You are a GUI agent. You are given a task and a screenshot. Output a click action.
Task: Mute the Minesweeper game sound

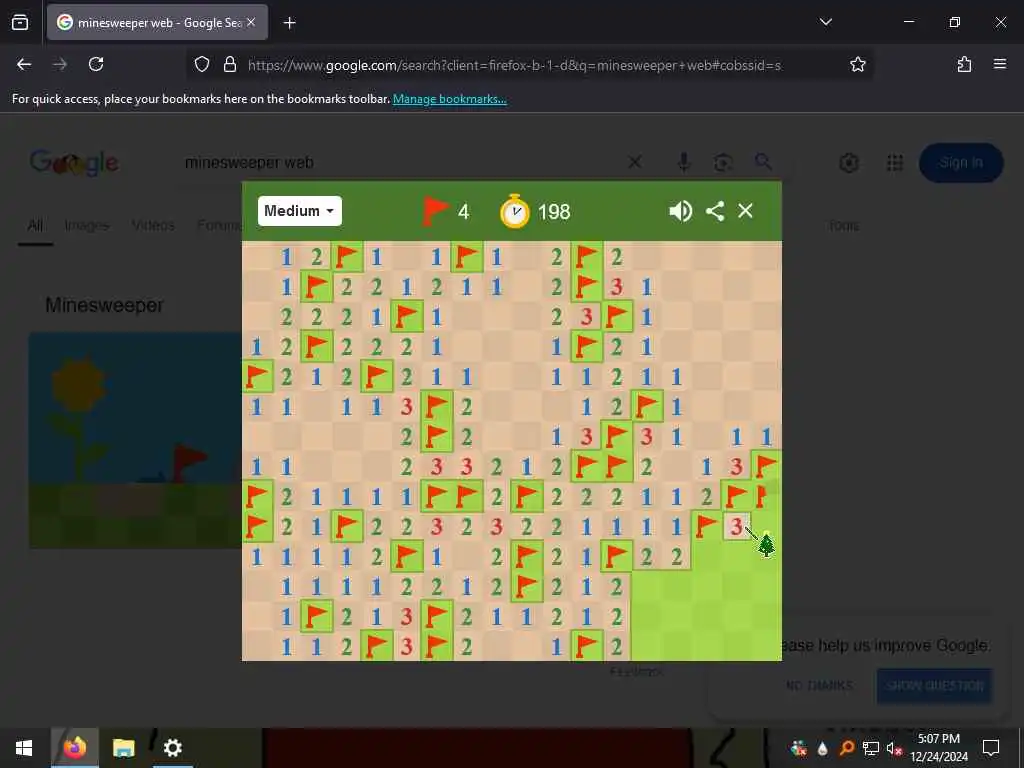click(x=680, y=211)
